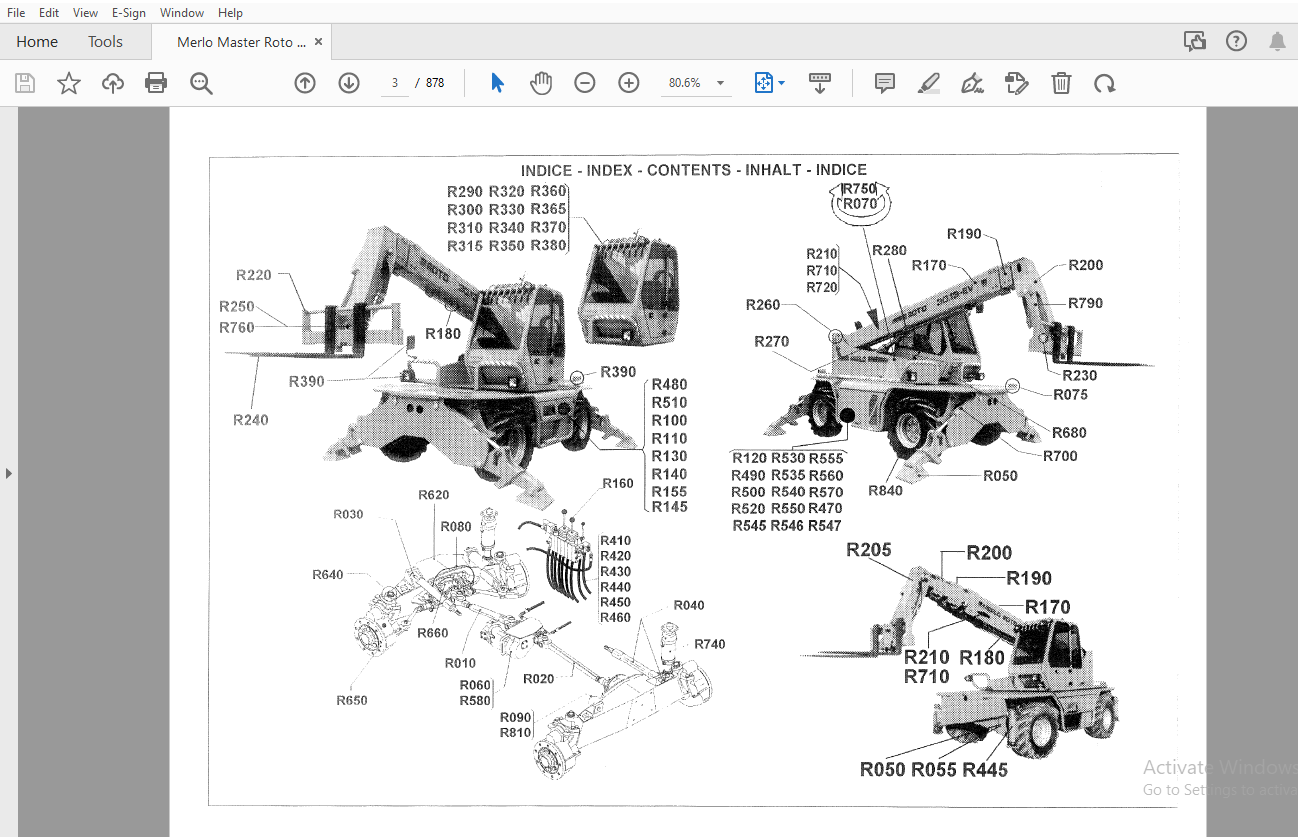Go to previous page arrow
The width and height of the screenshot is (1298, 837).
pyautogui.click(x=305, y=83)
